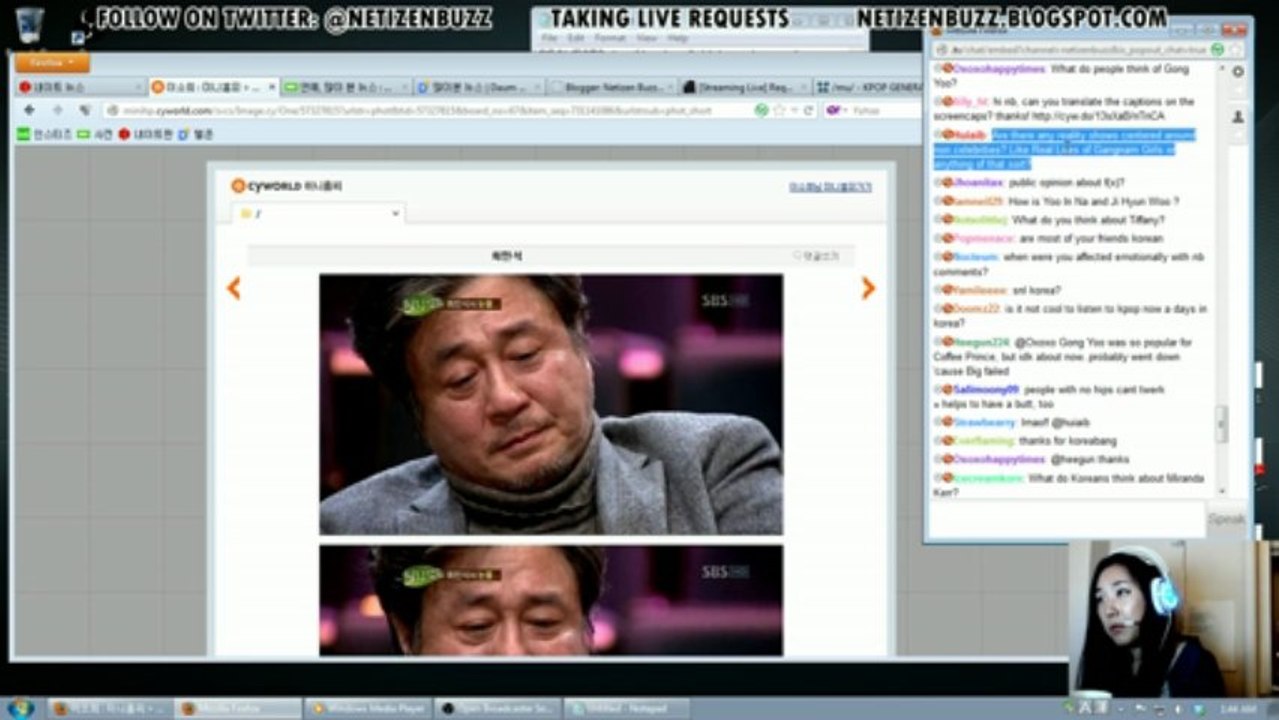Go to next photo with right arrow

(868, 288)
